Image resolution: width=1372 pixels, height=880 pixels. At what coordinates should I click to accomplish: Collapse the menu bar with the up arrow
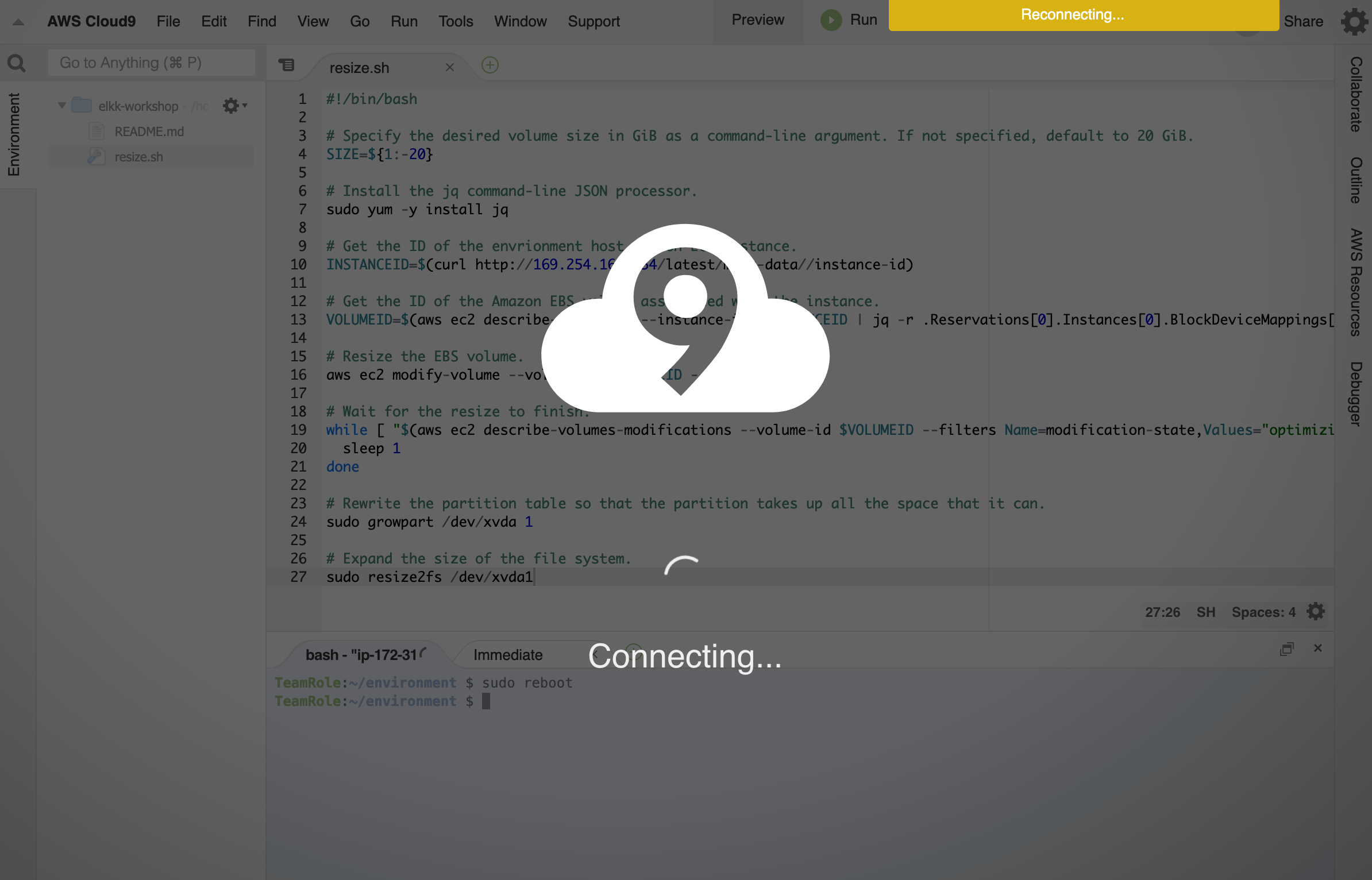coord(18,22)
